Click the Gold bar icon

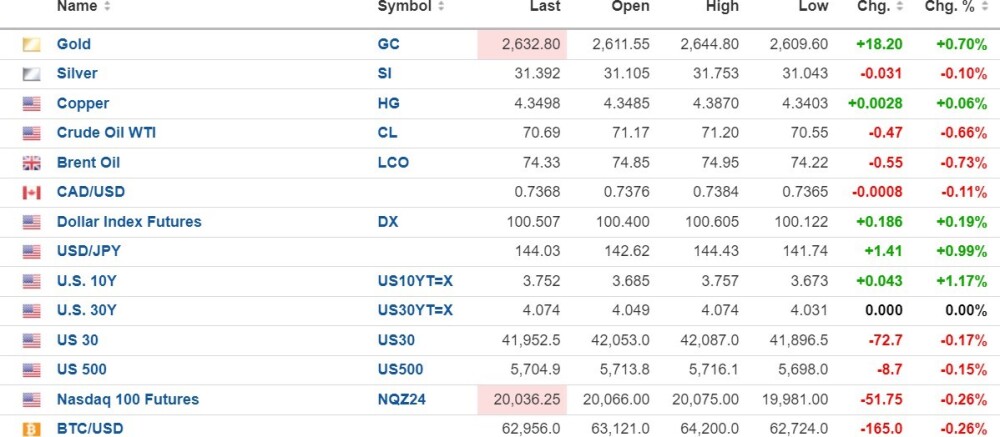coord(31,45)
